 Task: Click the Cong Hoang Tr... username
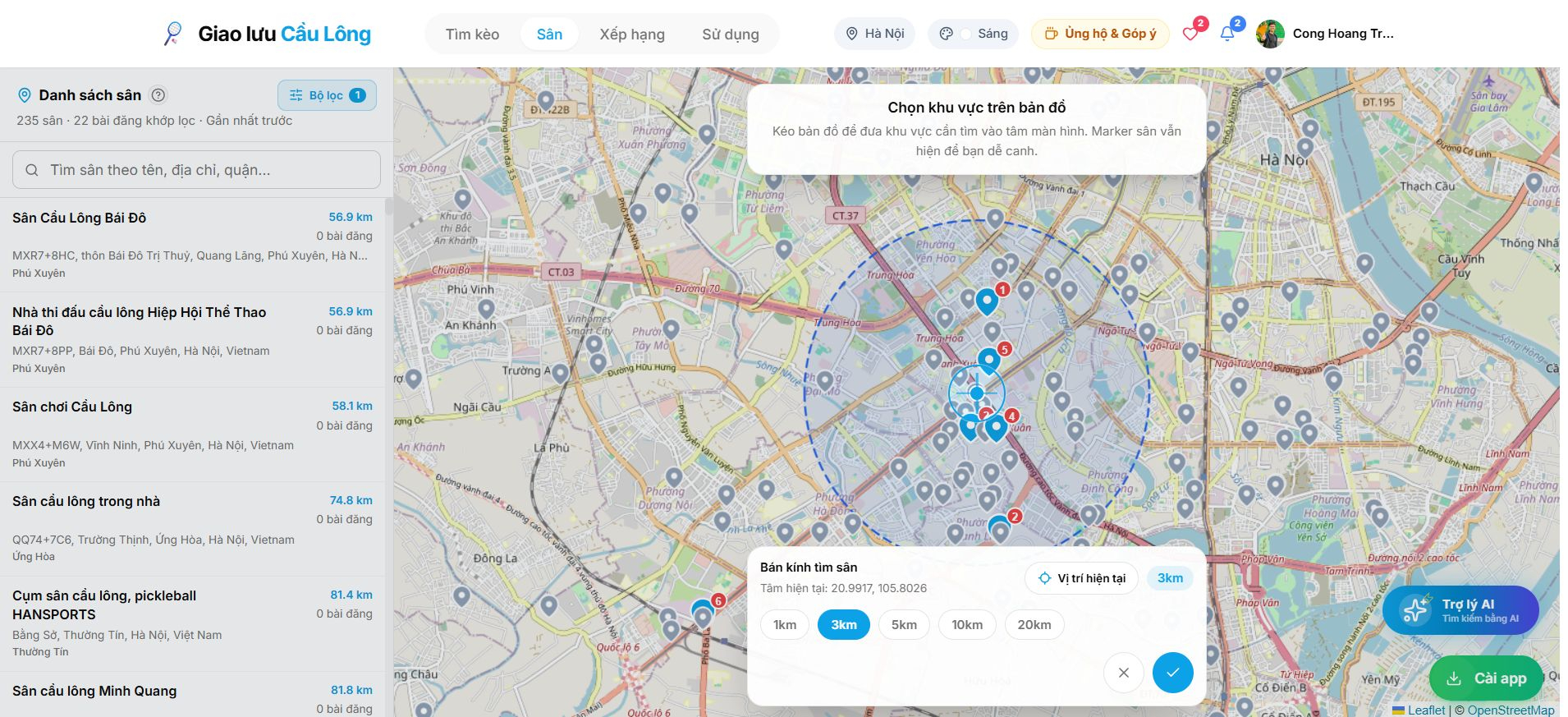(x=1343, y=34)
